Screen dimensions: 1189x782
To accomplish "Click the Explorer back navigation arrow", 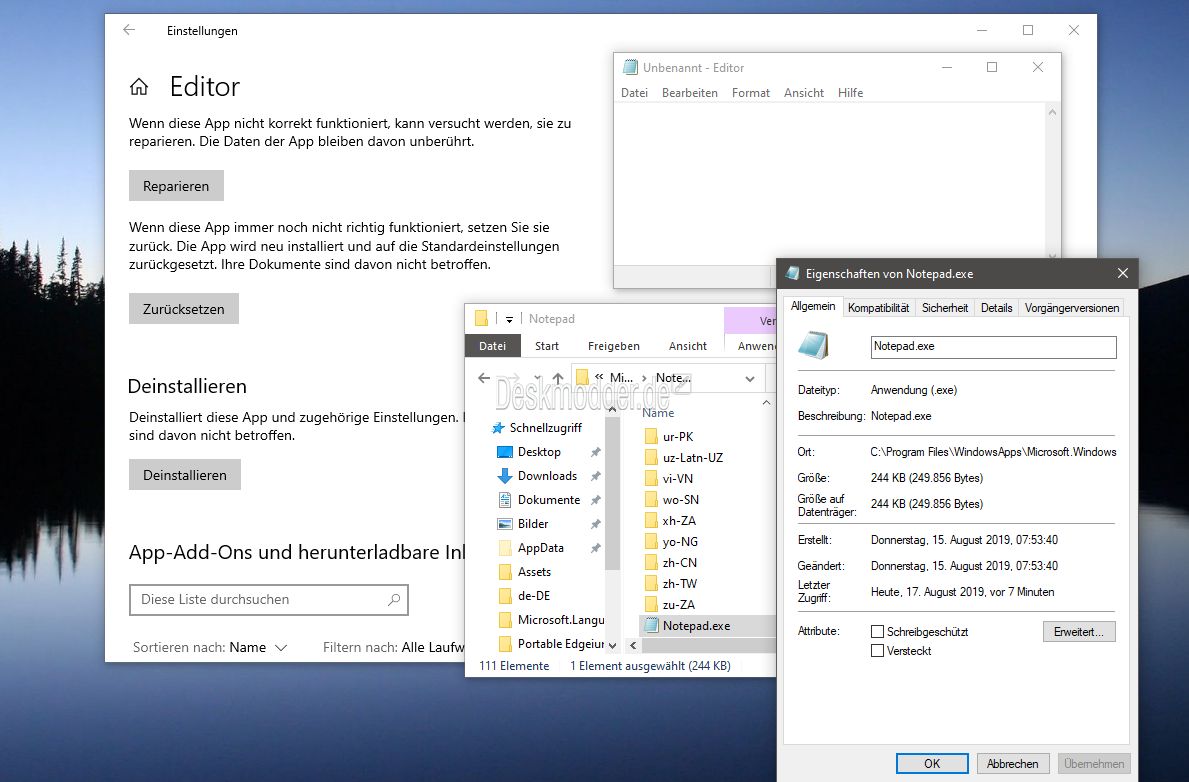I will coord(484,378).
